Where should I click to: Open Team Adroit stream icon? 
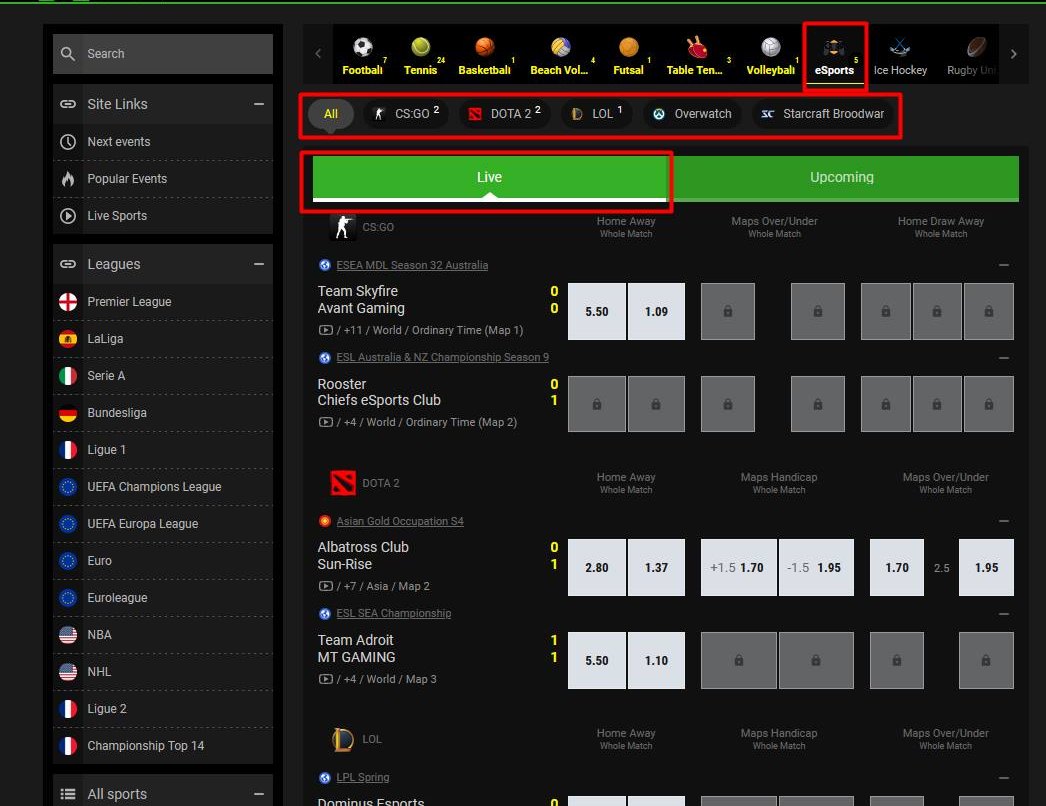[x=326, y=679]
